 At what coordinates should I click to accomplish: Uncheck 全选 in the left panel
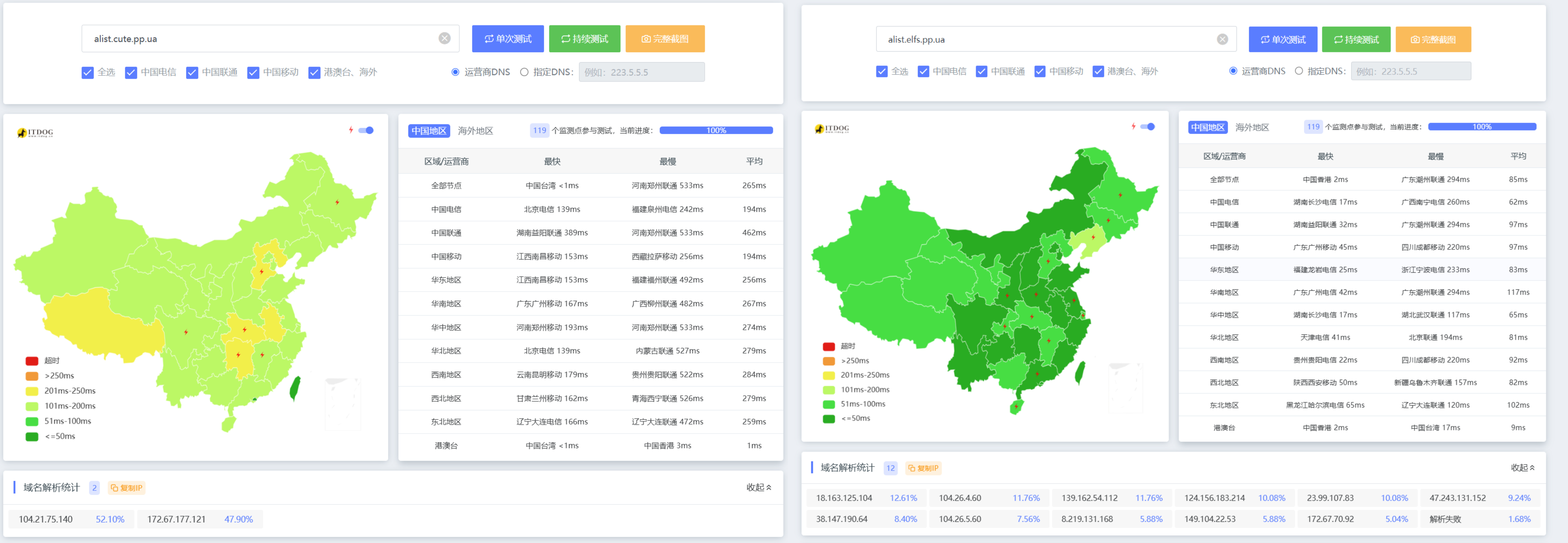point(88,72)
